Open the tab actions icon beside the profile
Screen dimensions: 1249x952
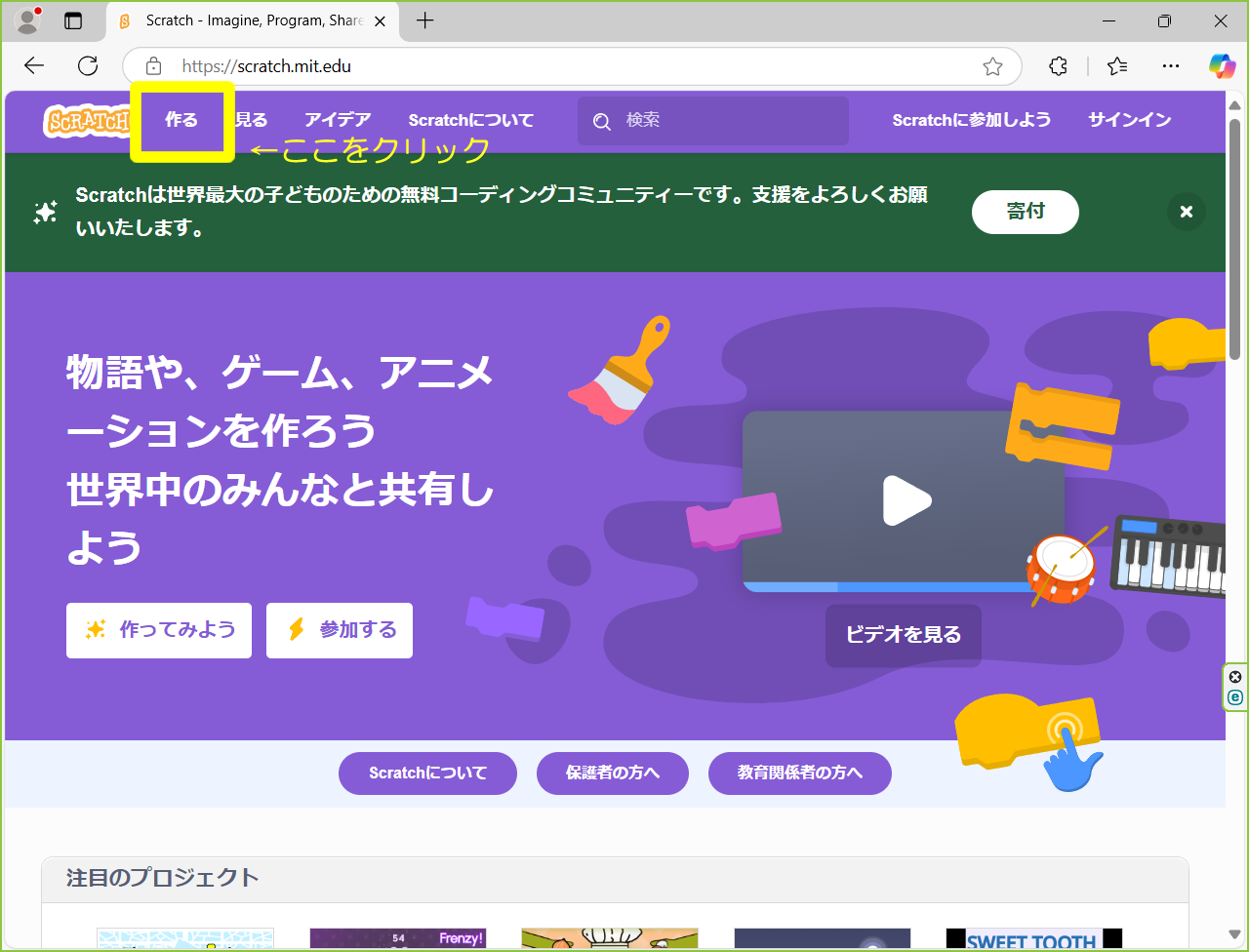coord(73,20)
